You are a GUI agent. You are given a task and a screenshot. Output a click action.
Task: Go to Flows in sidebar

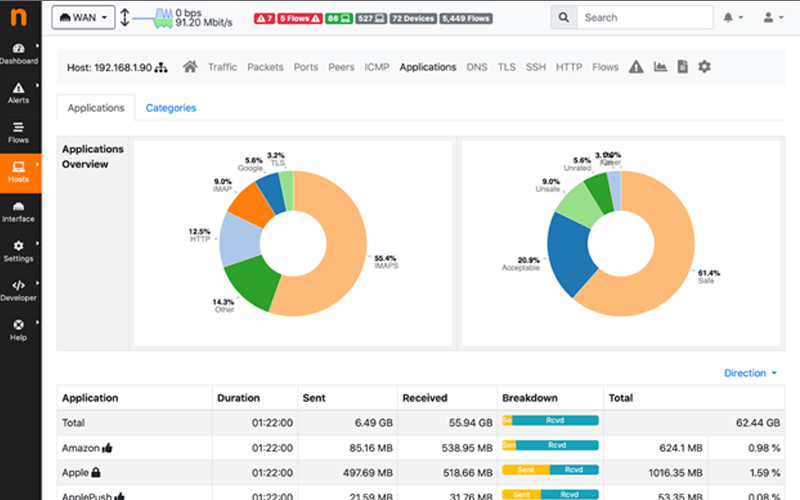[20, 132]
